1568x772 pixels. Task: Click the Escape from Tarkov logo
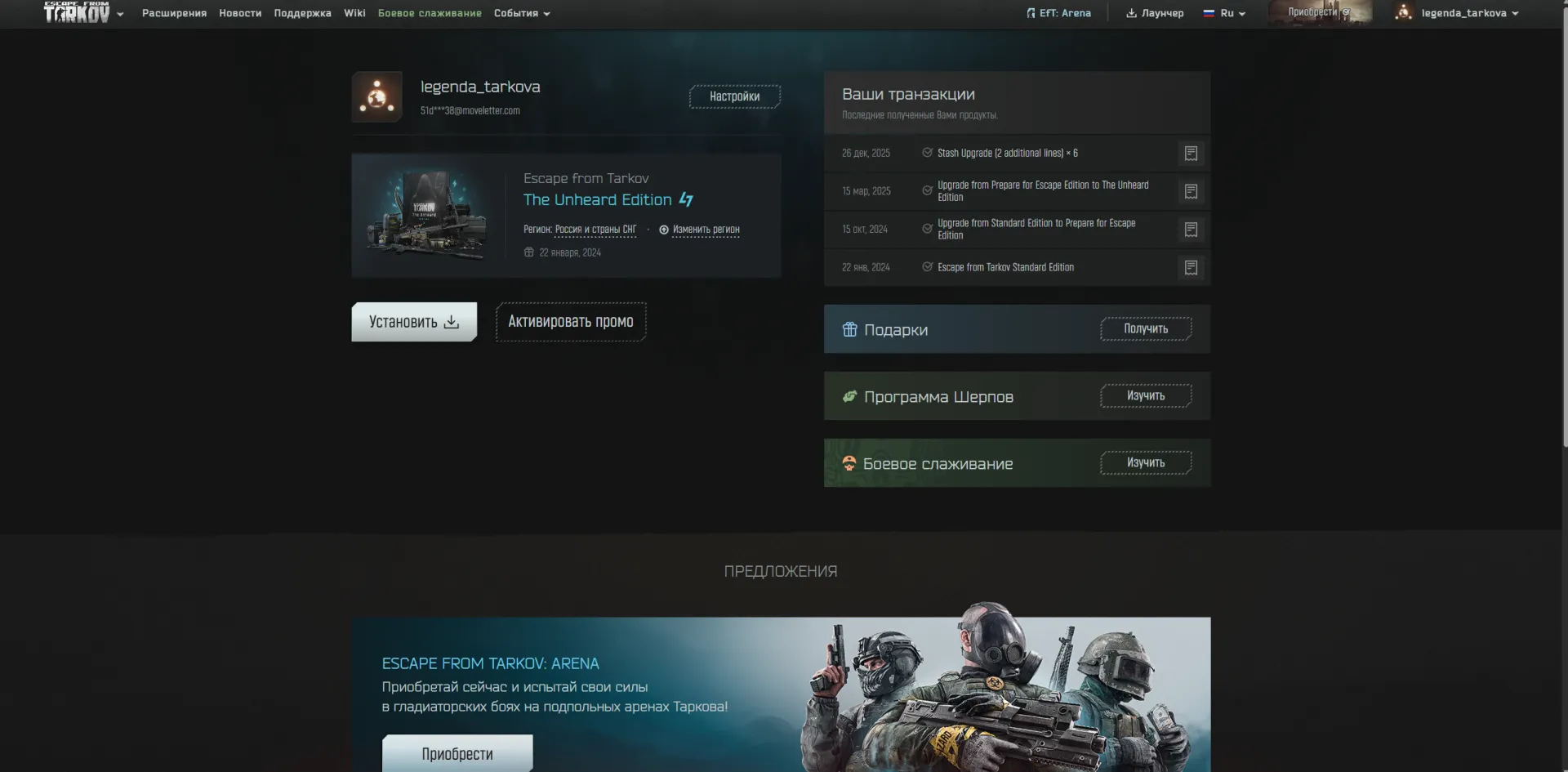77,12
